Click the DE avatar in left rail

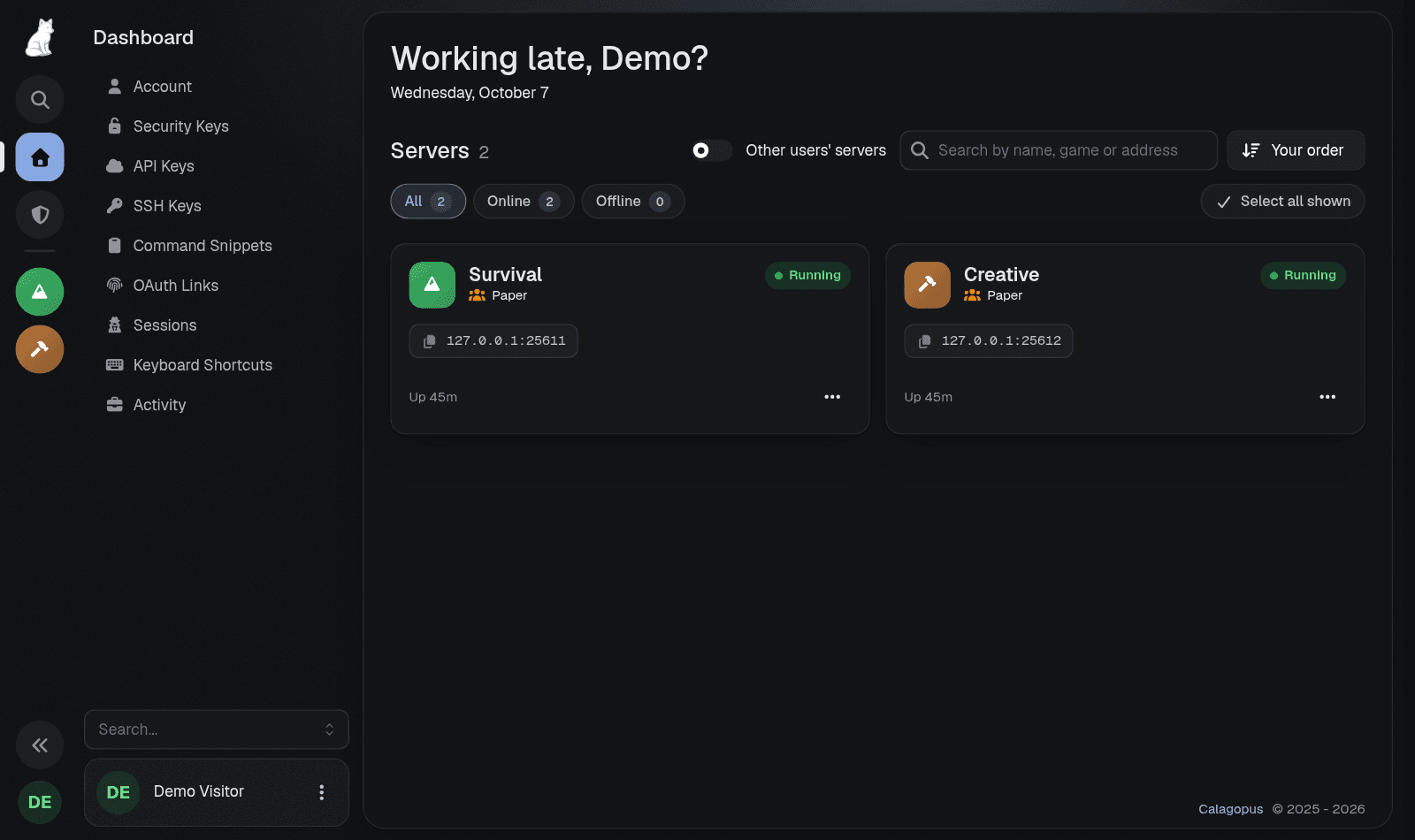(40, 802)
